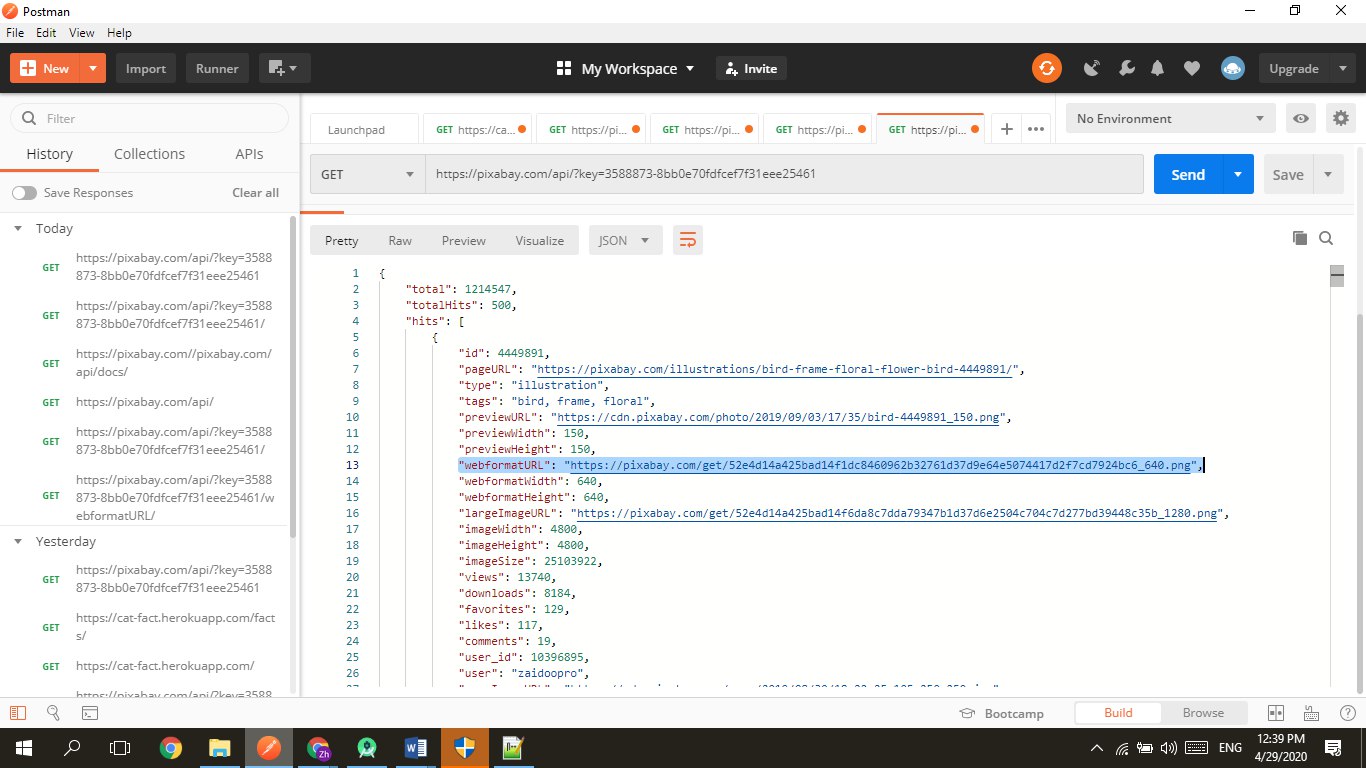1366x768 pixels.
Task: Open the tab options three-dots icon
Action: [x=1036, y=129]
